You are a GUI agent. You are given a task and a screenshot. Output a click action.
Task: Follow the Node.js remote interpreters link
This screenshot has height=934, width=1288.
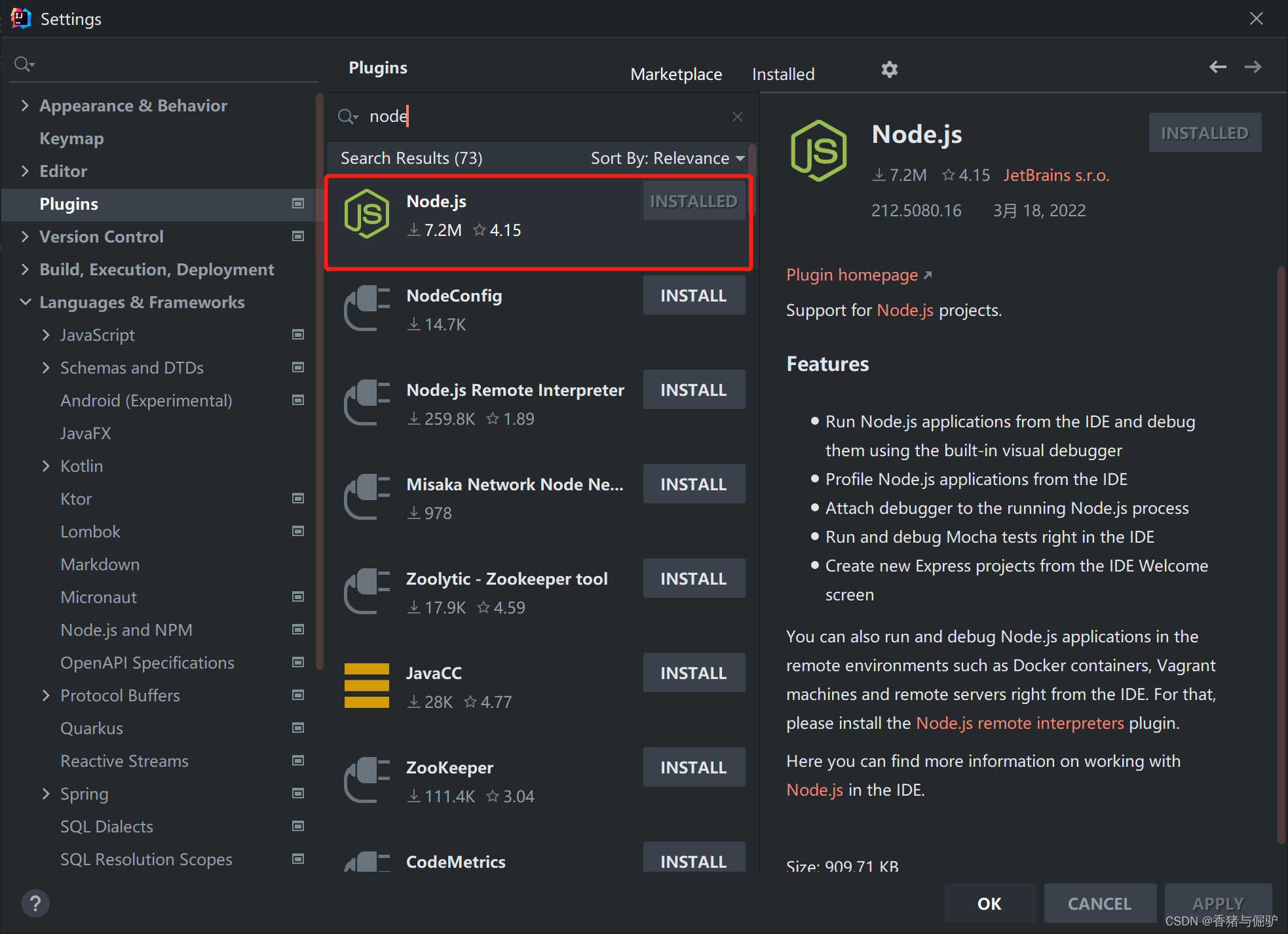point(1019,724)
